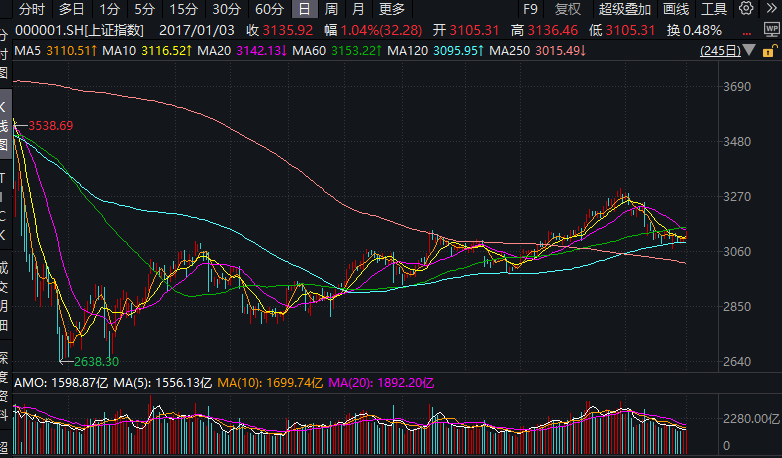Select the 日 daily period tab

[x=304, y=9]
